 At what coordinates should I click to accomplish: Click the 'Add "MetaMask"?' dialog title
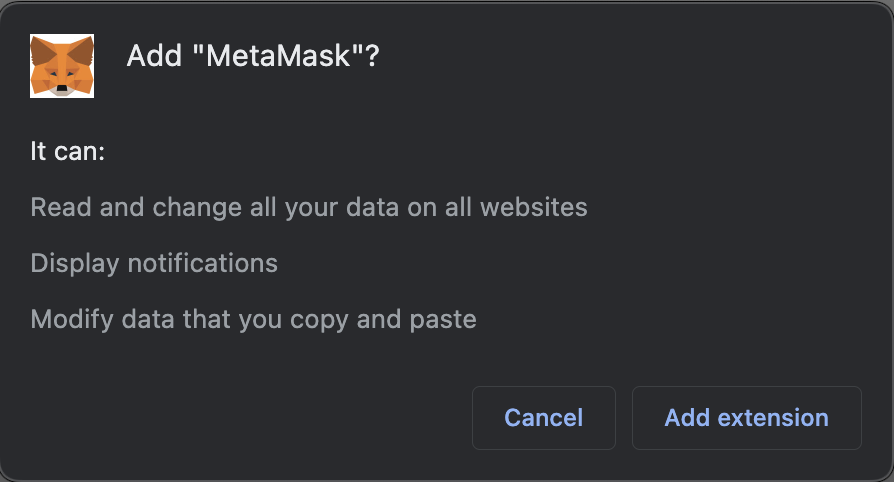(x=253, y=56)
